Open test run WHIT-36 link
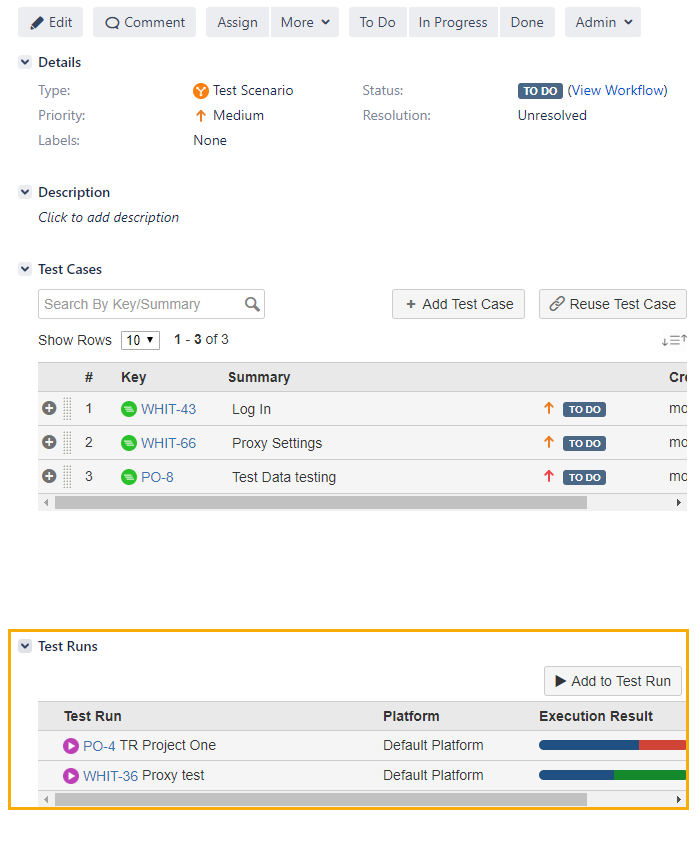 pos(111,776)
